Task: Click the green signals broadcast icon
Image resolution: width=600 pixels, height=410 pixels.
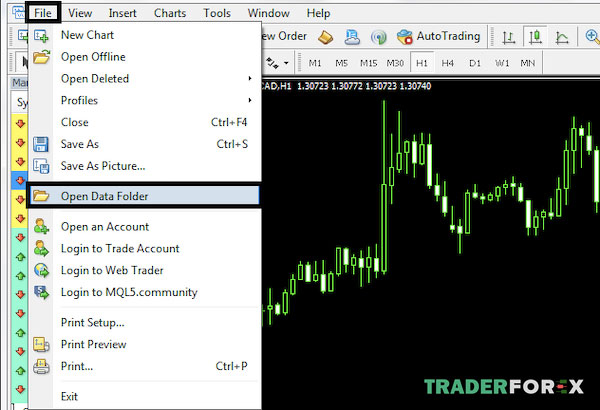Action: pos(378,37)
